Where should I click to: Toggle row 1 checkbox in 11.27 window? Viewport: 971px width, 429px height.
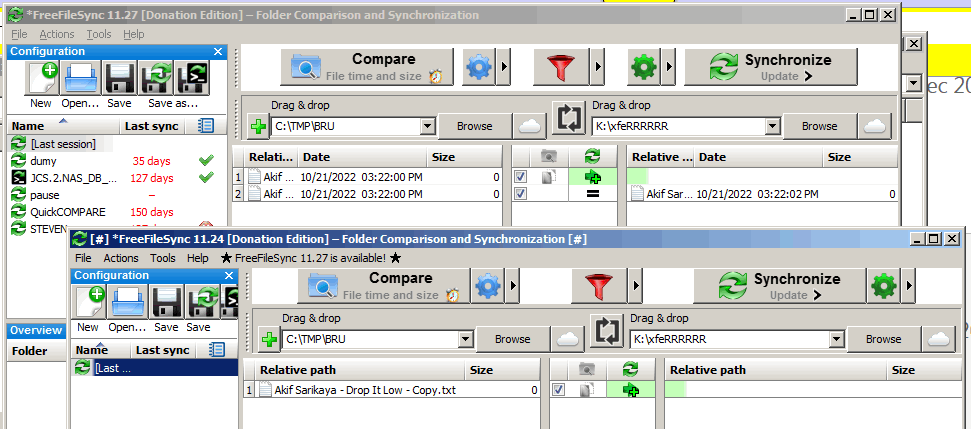tap(521, 177)
